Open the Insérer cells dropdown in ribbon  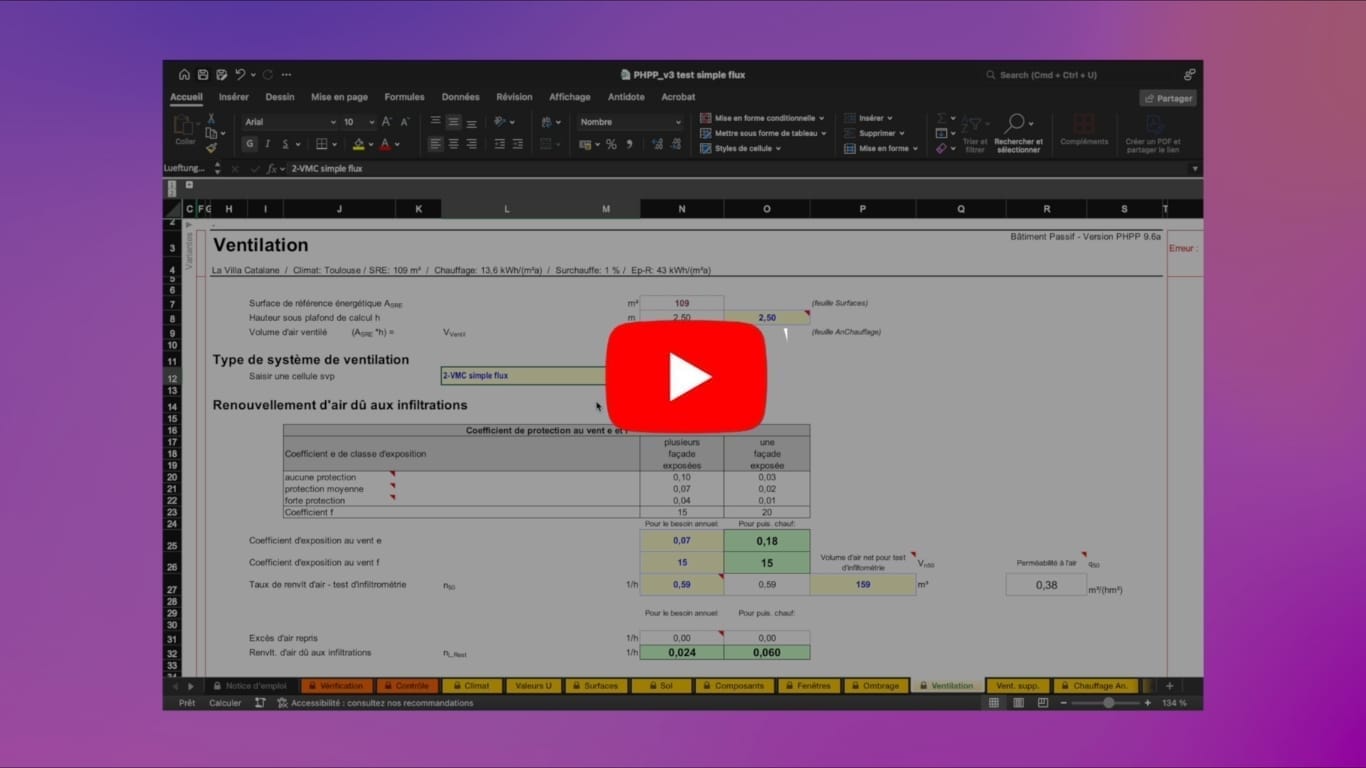869,118
